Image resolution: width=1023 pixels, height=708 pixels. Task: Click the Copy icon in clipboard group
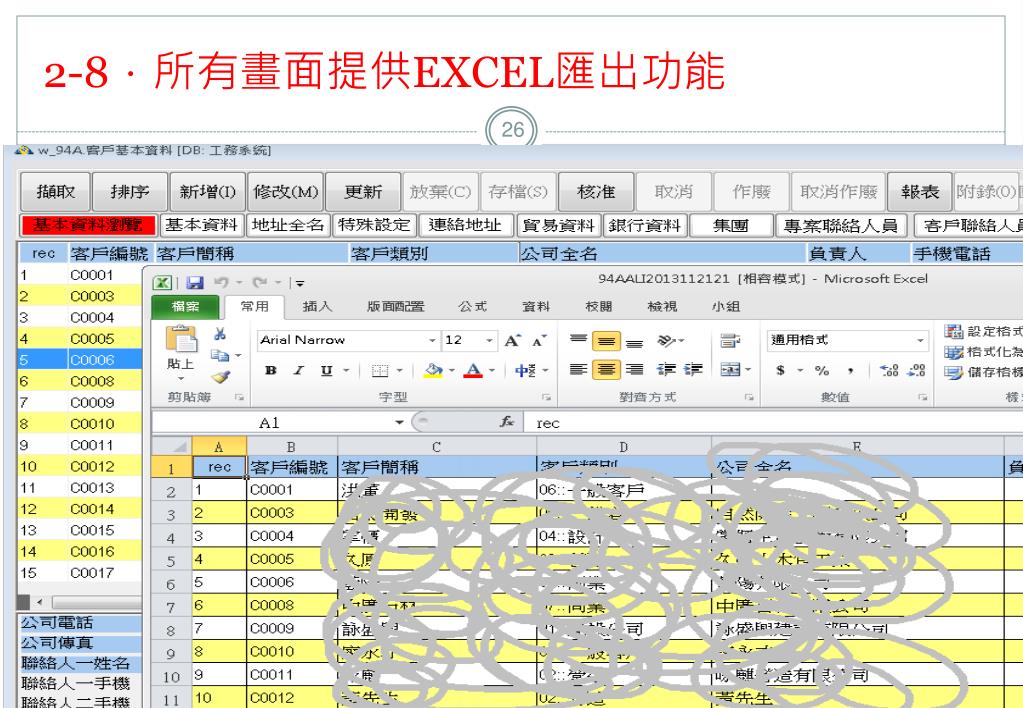[x=220, y=355]
